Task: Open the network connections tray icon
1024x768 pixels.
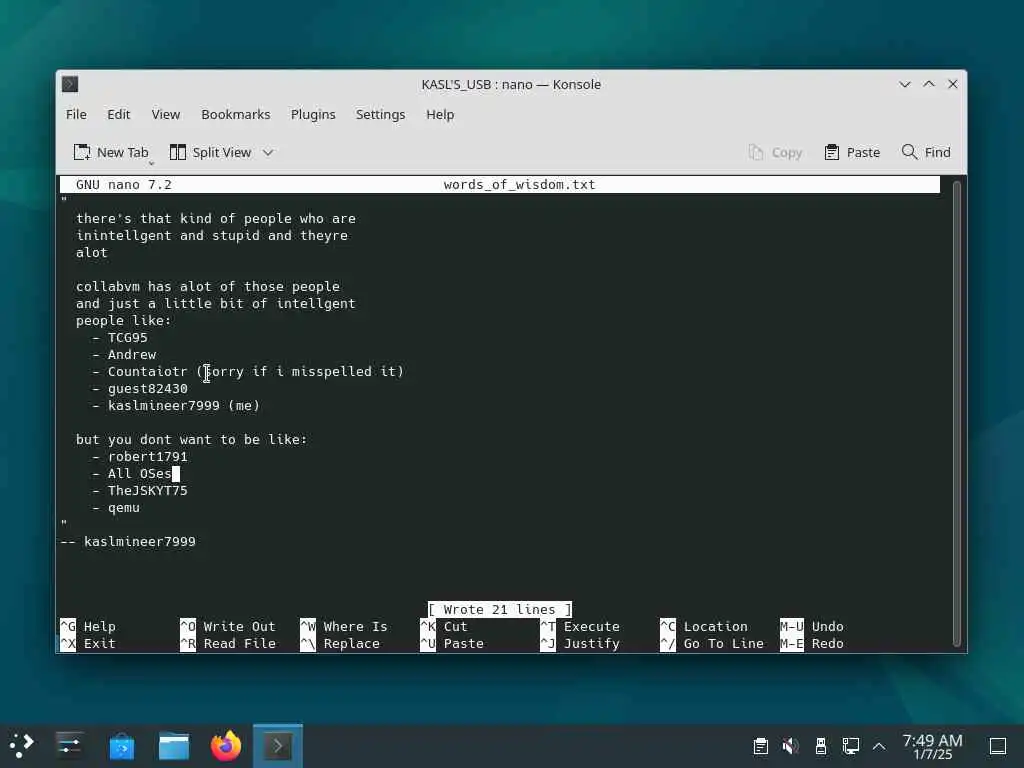Action: click(x=850, y=746)
